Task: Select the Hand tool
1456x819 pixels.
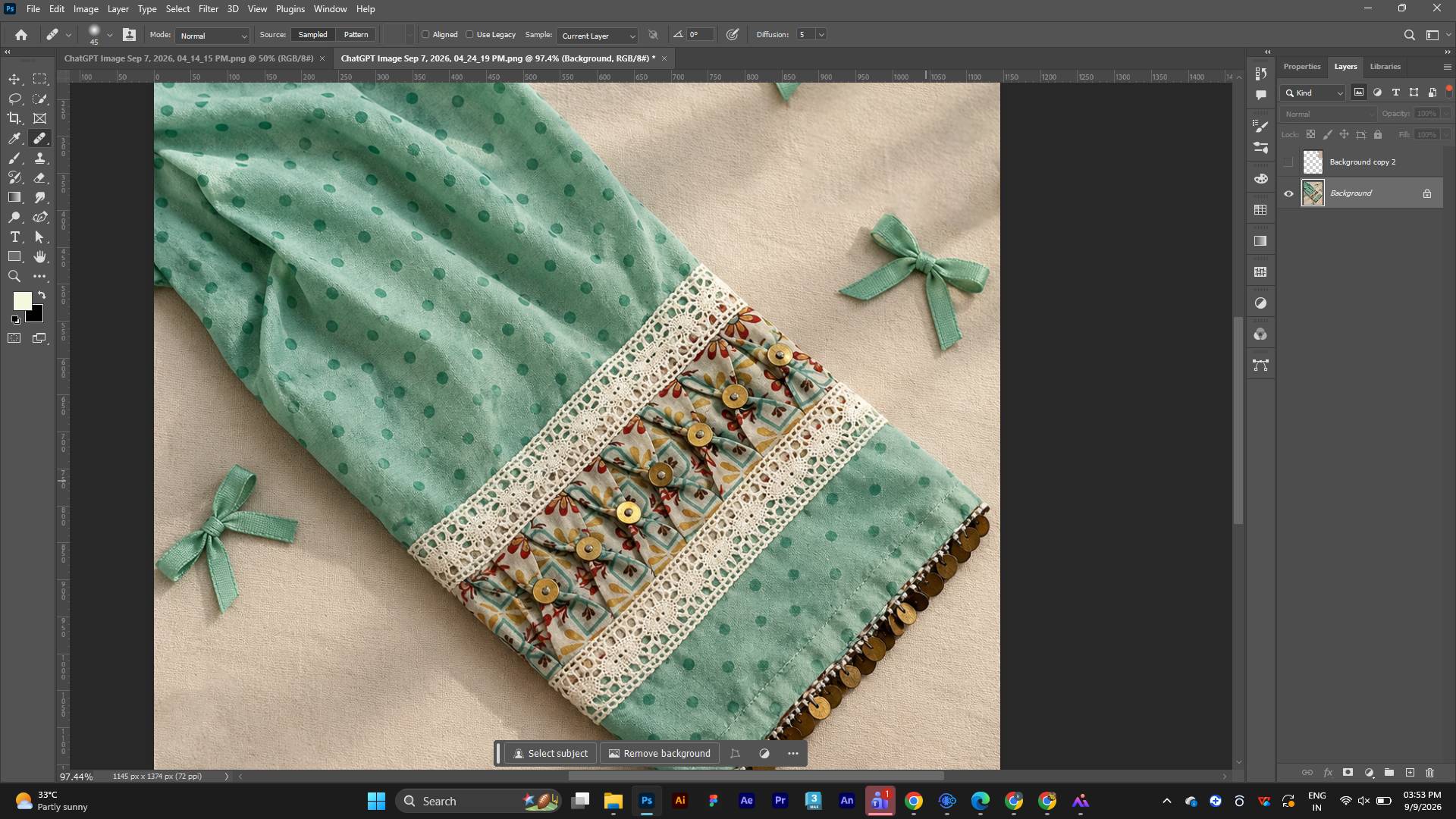Action: (40, 257)
